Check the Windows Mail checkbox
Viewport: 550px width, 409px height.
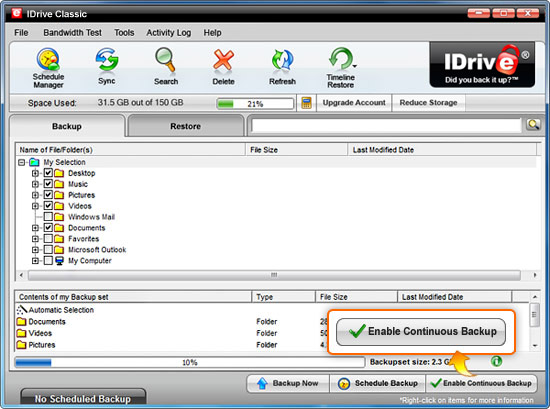[x=48, y=216]
